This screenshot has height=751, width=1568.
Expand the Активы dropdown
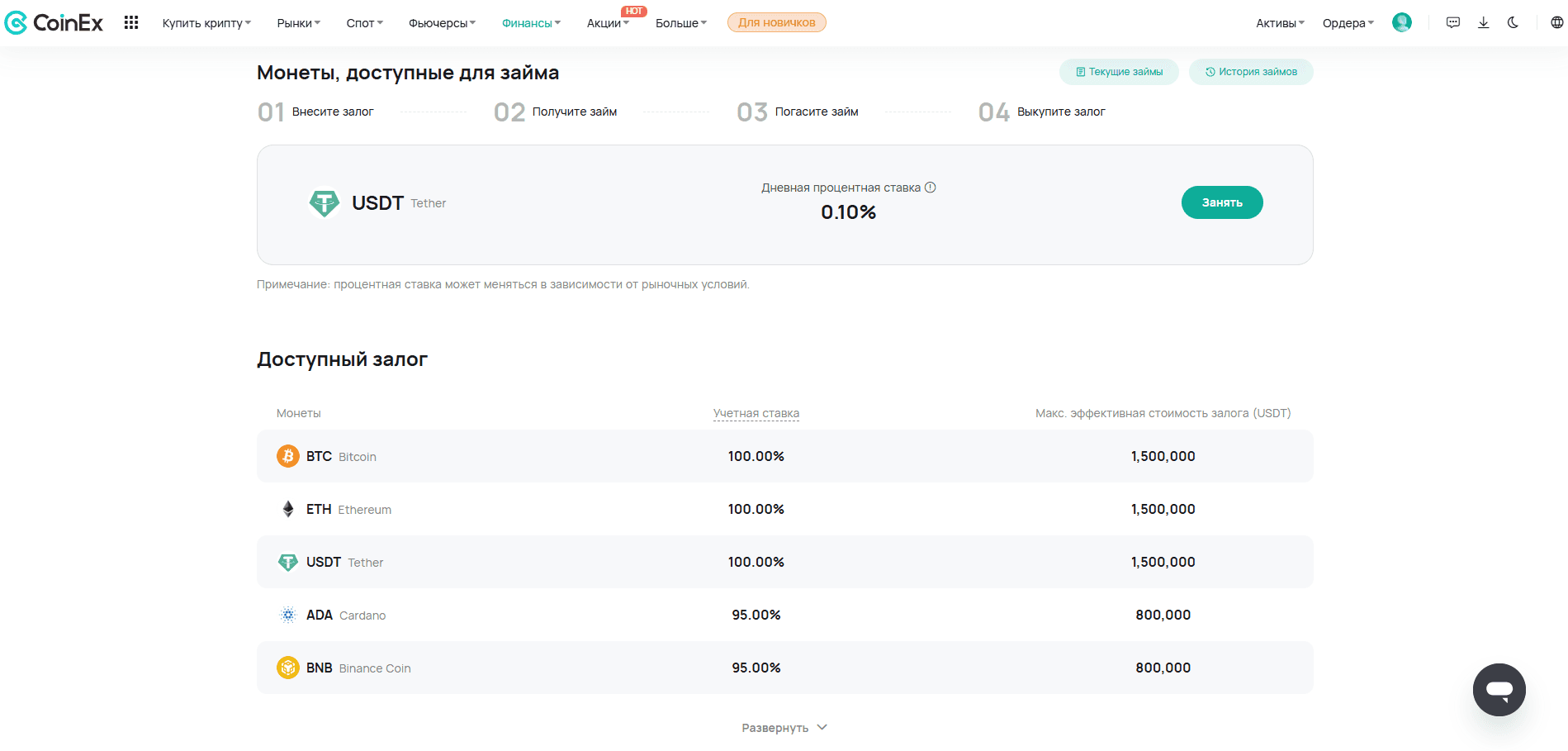click(1281, 23)
